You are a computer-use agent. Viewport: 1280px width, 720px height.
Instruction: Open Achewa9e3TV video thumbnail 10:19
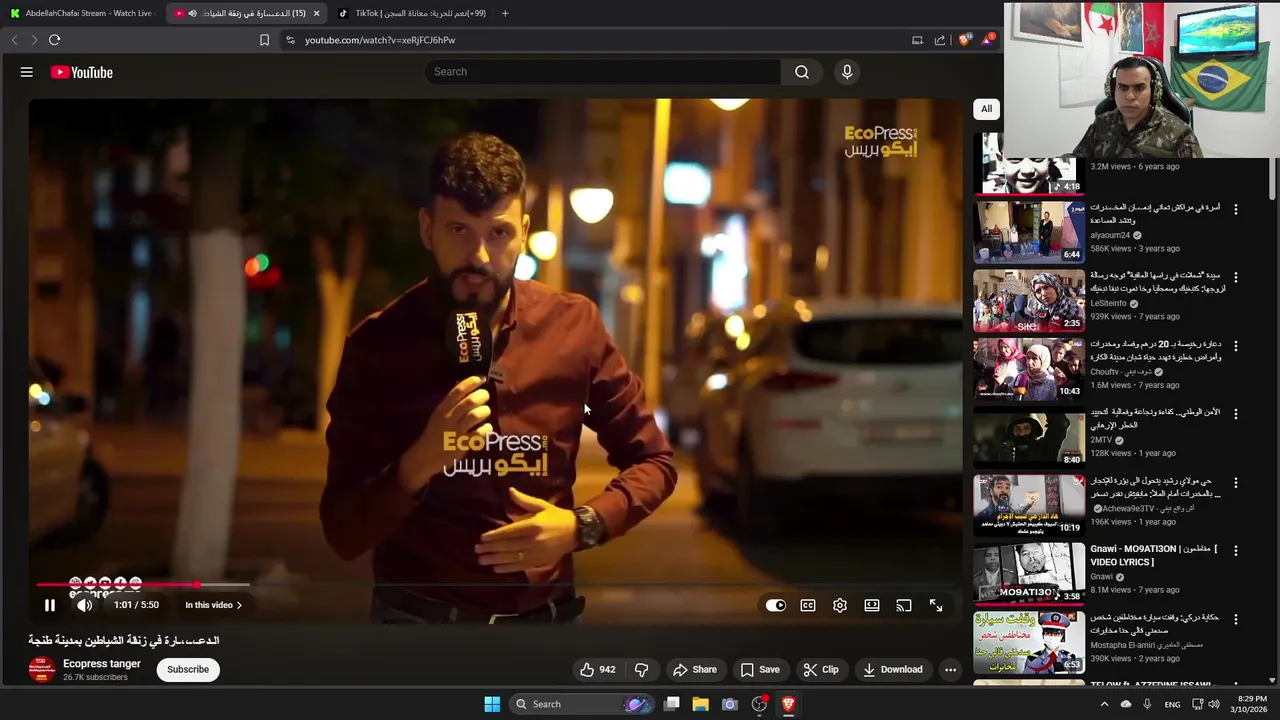1029,505
